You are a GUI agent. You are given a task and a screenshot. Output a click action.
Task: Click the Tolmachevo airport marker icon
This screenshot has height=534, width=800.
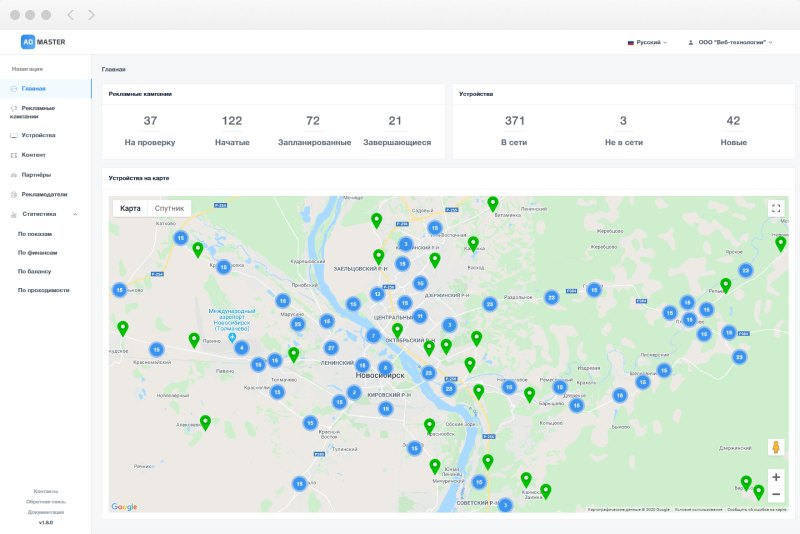pos(232,338)
